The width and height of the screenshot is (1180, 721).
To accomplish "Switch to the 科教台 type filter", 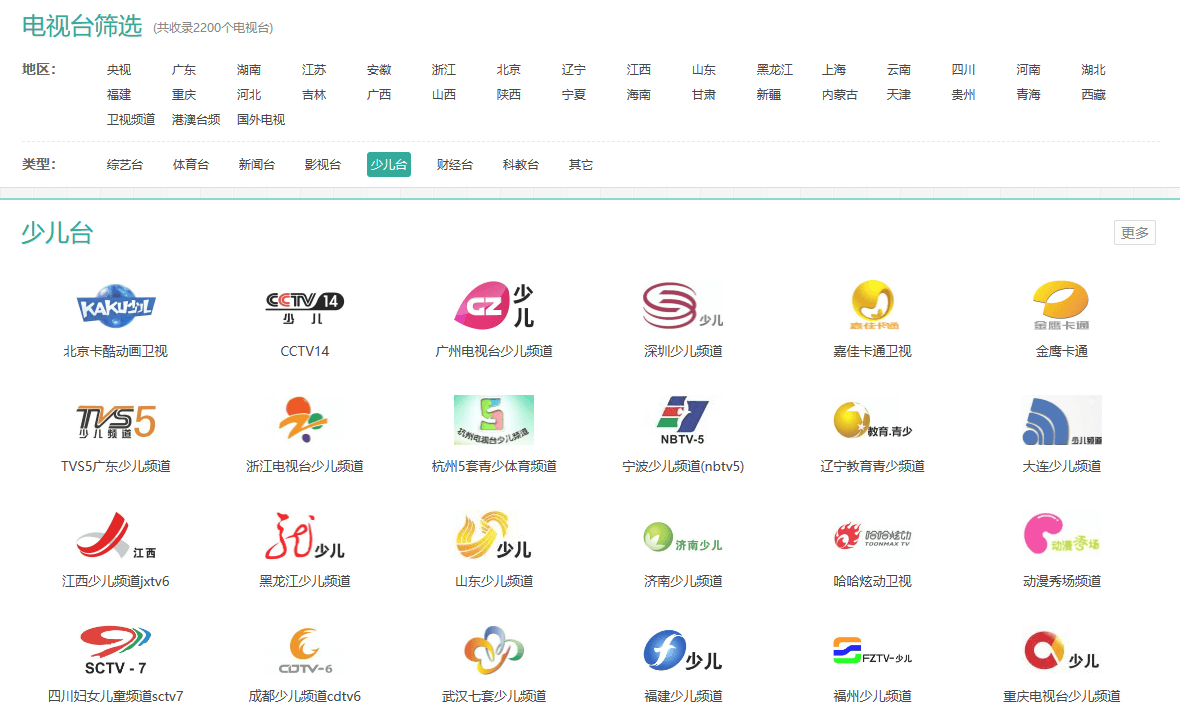I will pos(521,165).
